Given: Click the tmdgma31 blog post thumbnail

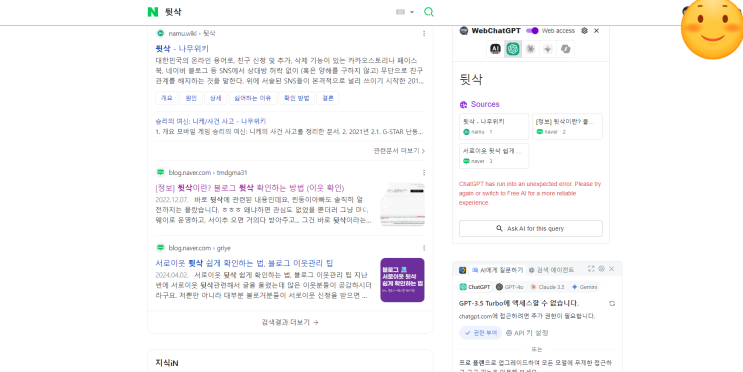Looking at the screenshot, I should pos(402,204).
